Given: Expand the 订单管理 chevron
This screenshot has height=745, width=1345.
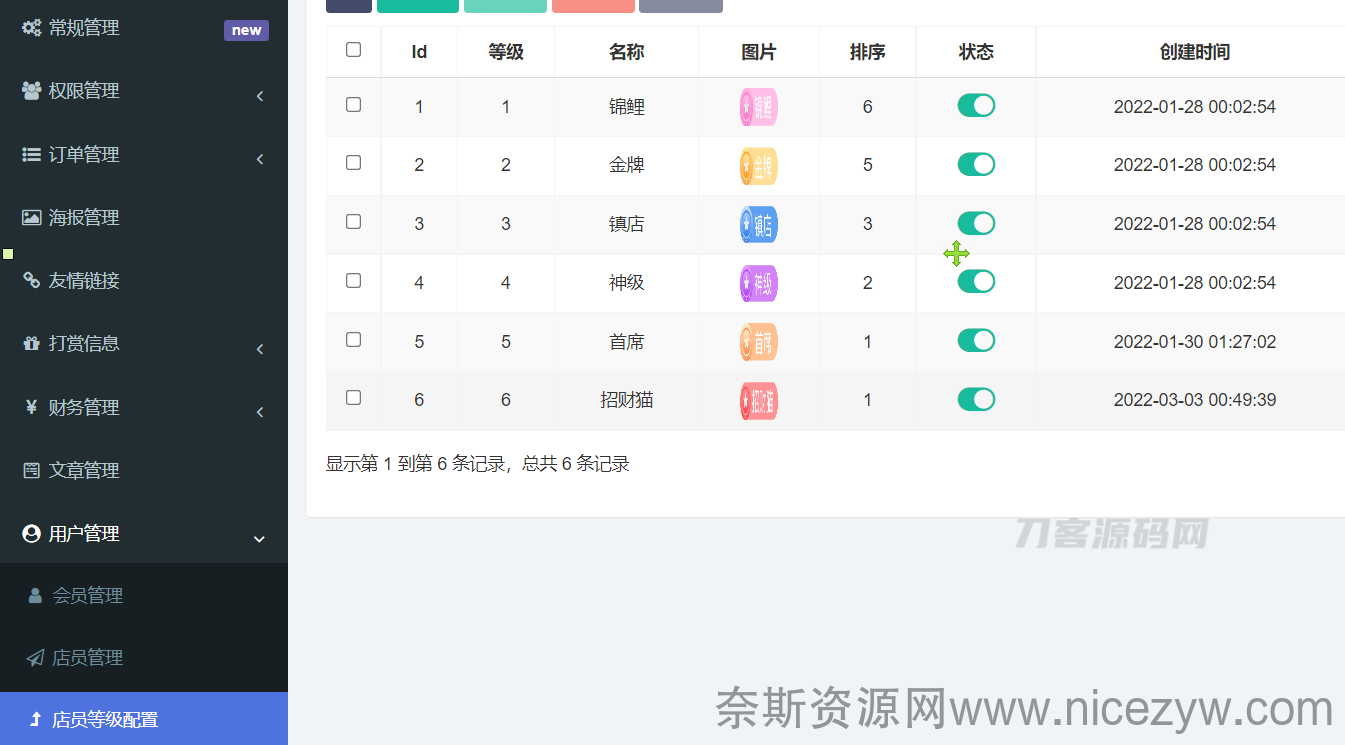Looking at the screenshot, I should click(x=260, y=159).
